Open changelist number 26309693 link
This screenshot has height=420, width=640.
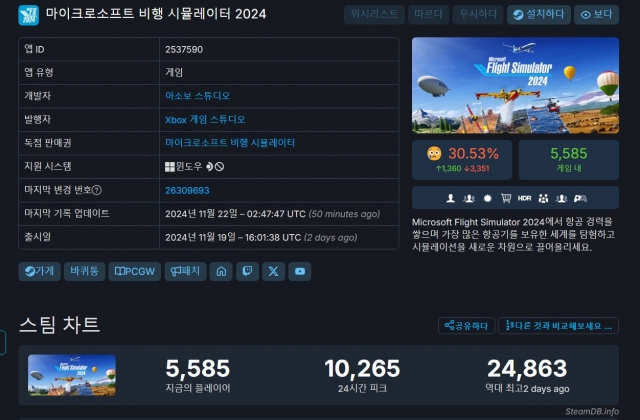tap(187, 191)
